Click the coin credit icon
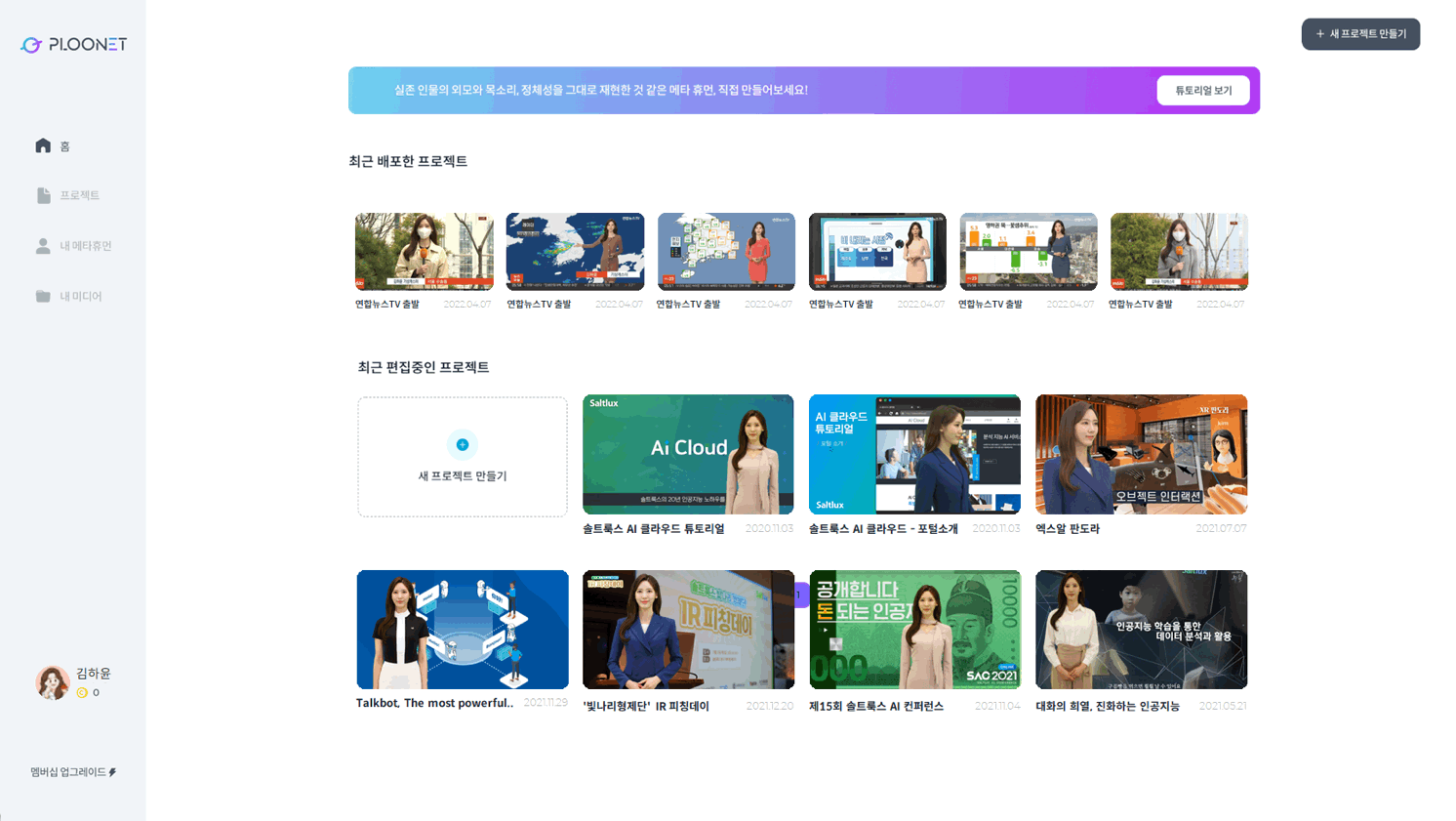The height and width of the screenshot is (821, 1456). click(82, 693)
